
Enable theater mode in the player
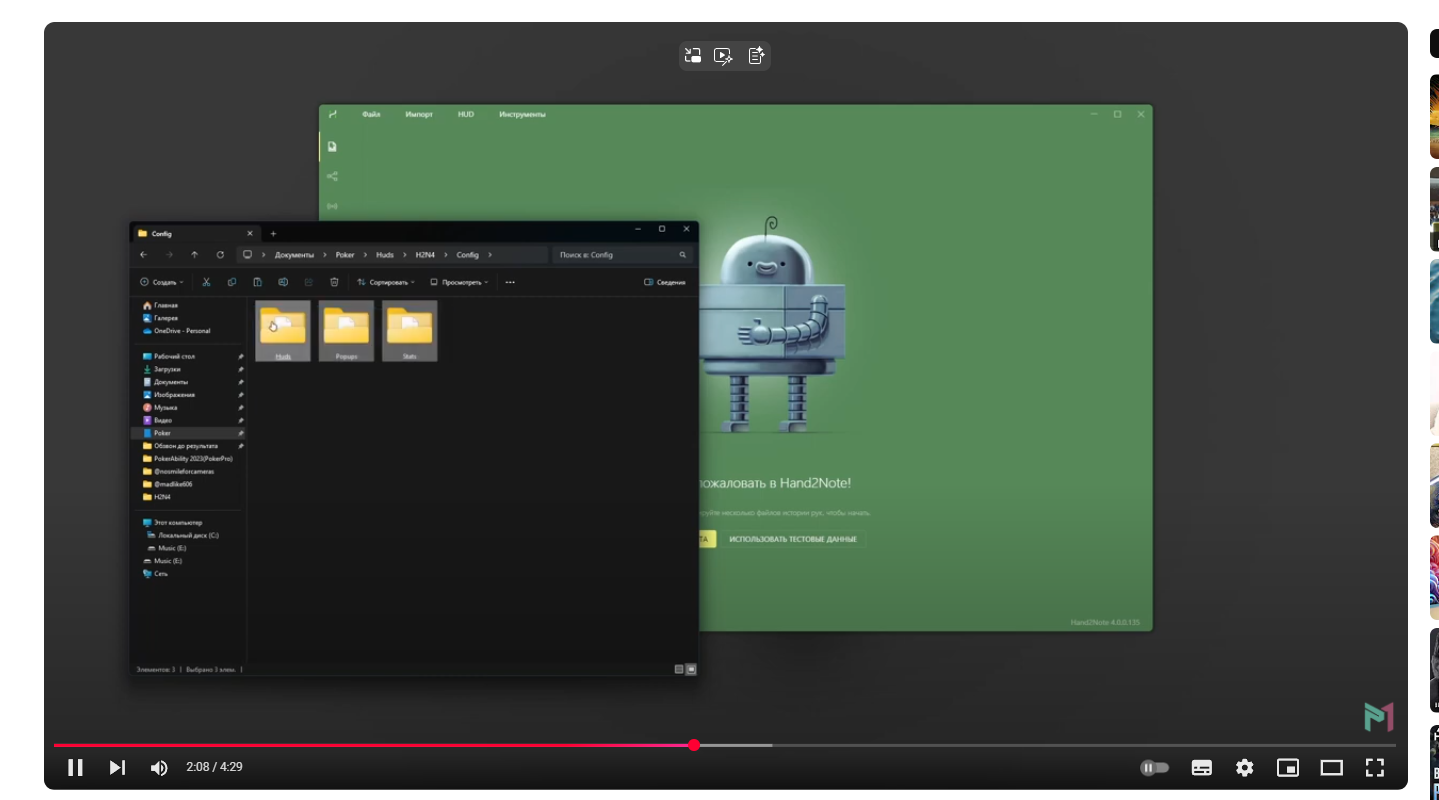tap(1331, 768)
